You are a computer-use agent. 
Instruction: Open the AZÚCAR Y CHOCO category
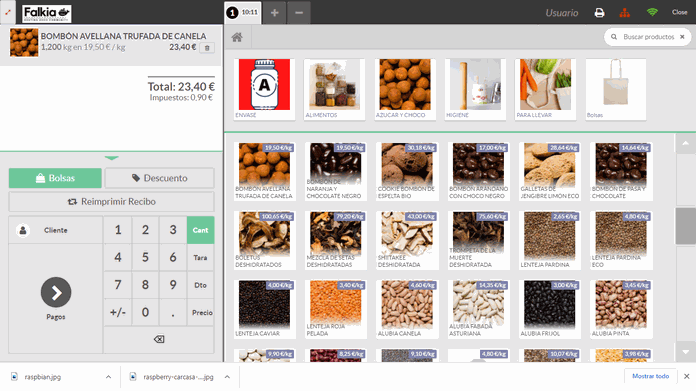tap(405, 89)
